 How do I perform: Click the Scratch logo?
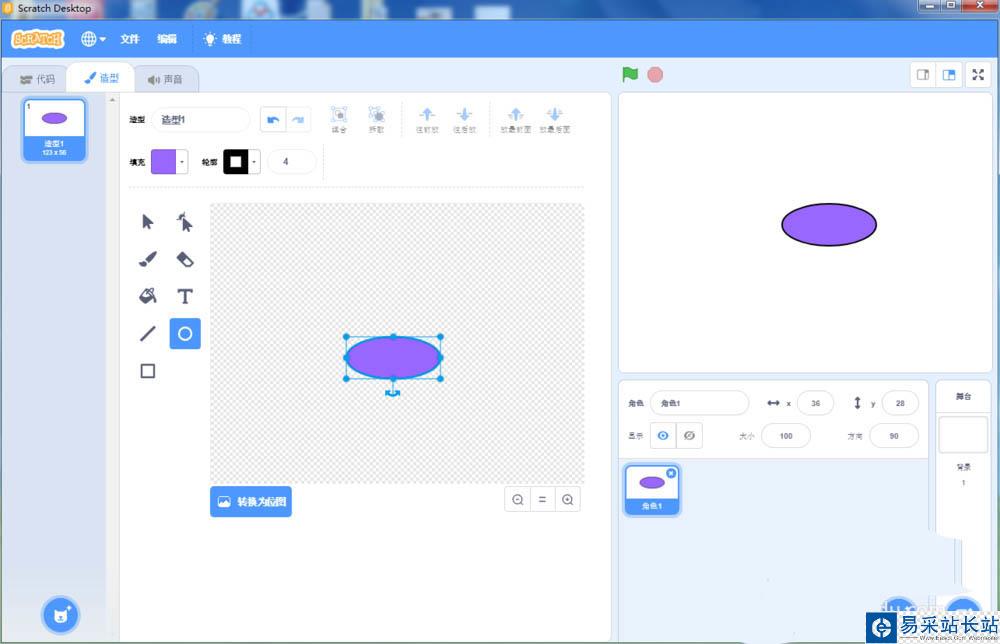pos(38,39)
